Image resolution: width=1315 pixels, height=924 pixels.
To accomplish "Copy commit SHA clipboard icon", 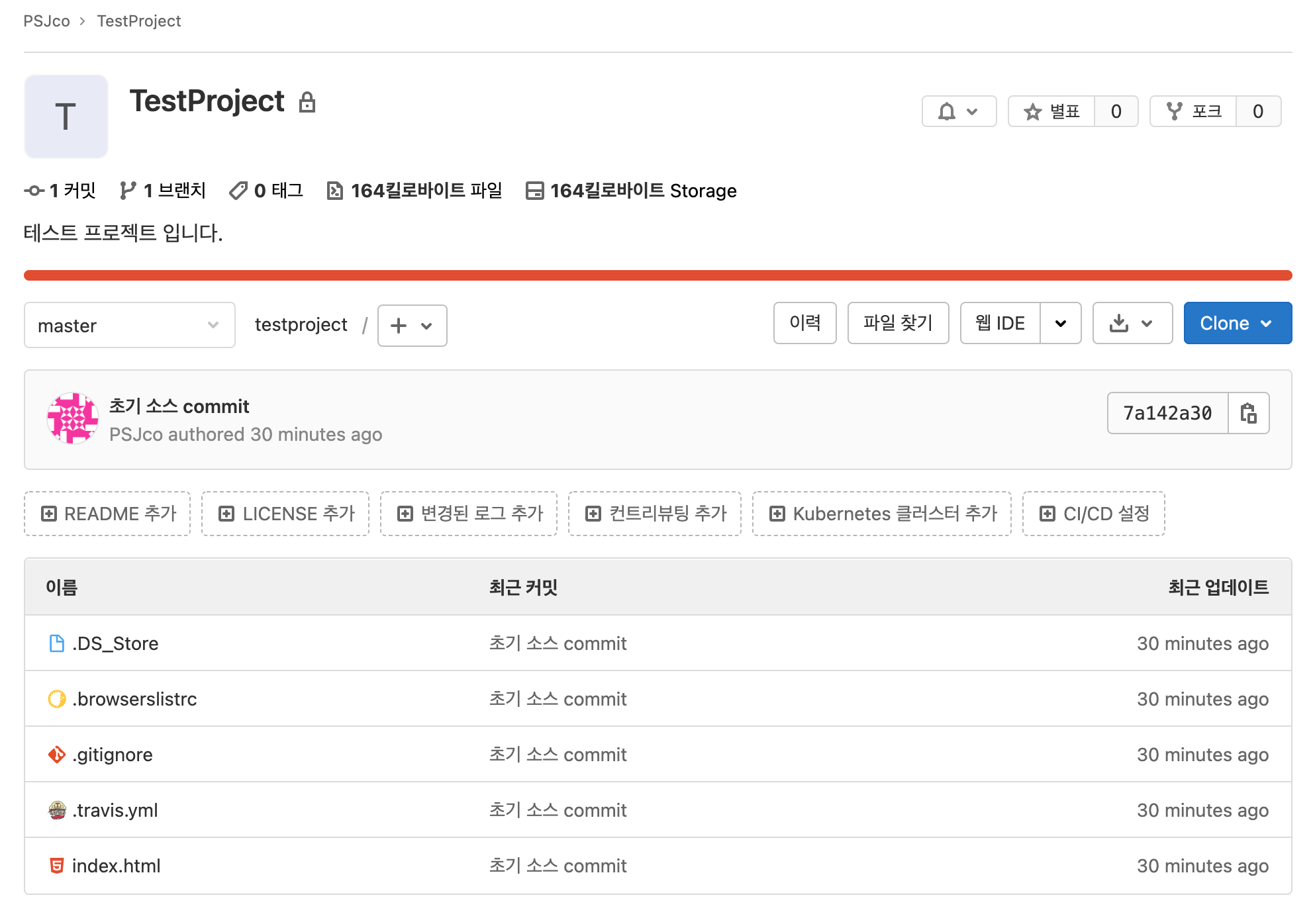I will (1248, 413).
